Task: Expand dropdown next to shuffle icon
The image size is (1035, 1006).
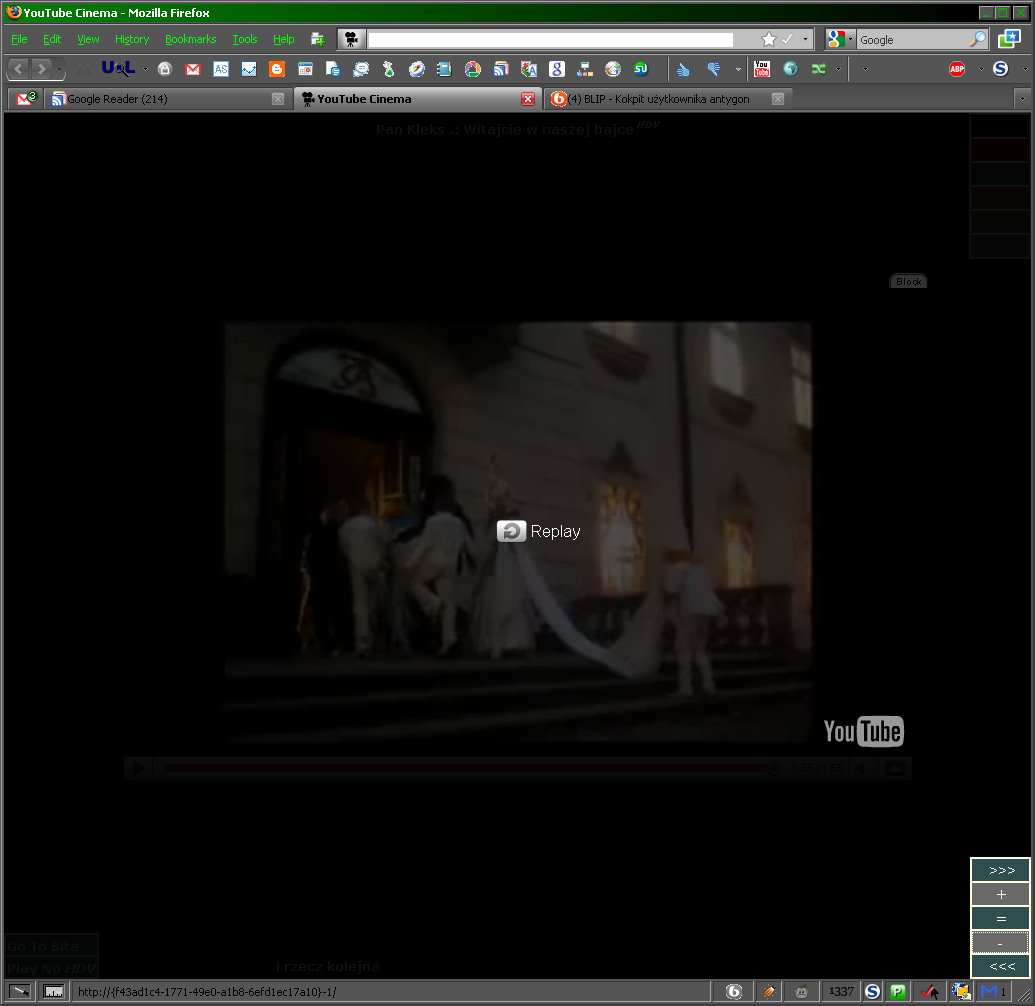Action: tap(838, 69)
